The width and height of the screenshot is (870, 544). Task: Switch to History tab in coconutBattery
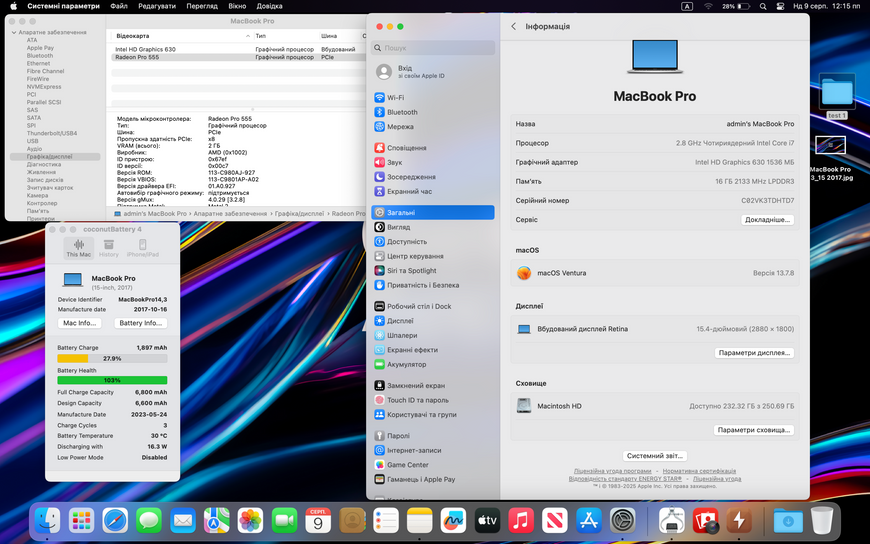pos(109,248)
